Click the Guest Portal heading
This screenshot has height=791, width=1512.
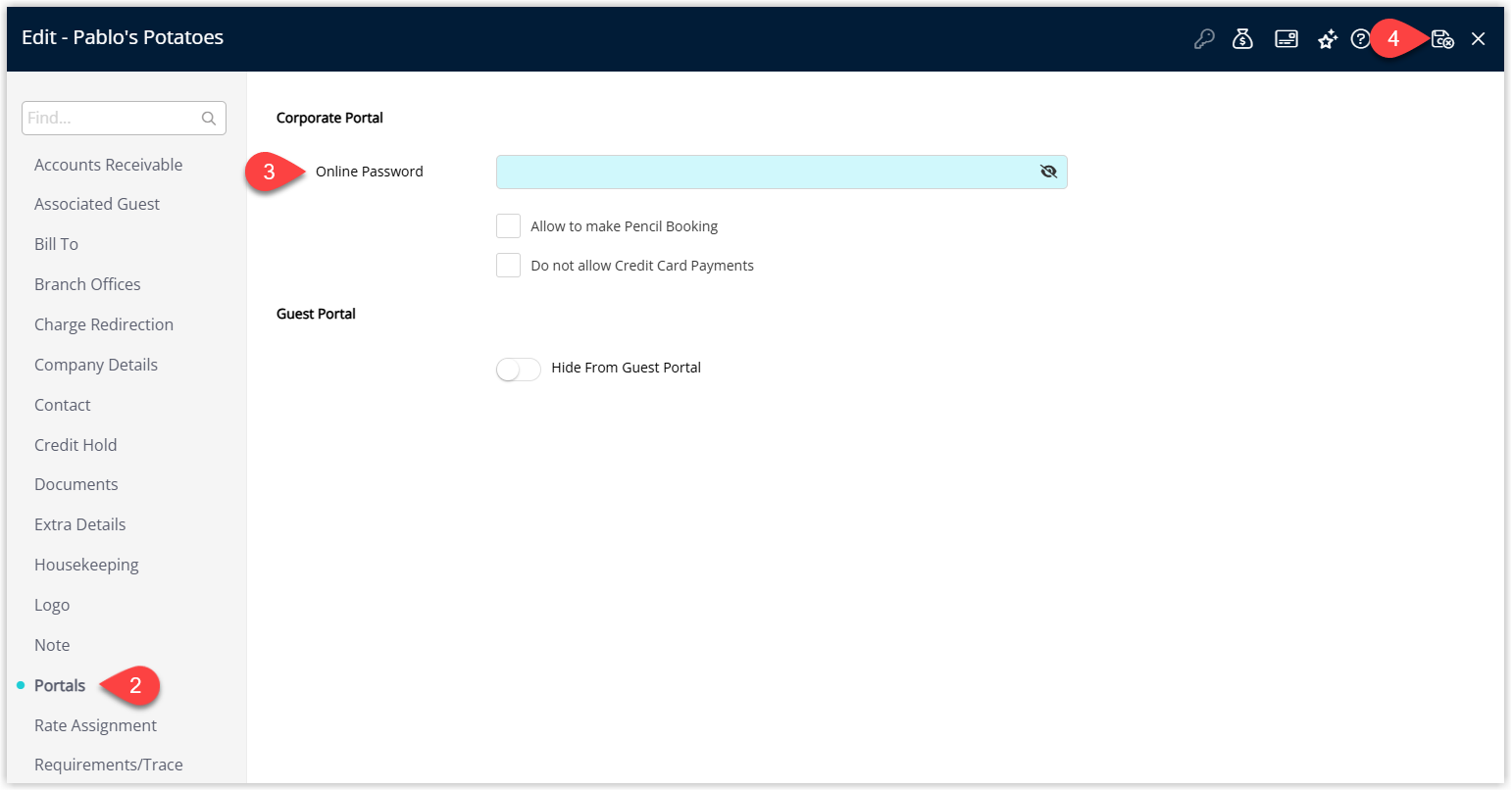click(316, 314)
